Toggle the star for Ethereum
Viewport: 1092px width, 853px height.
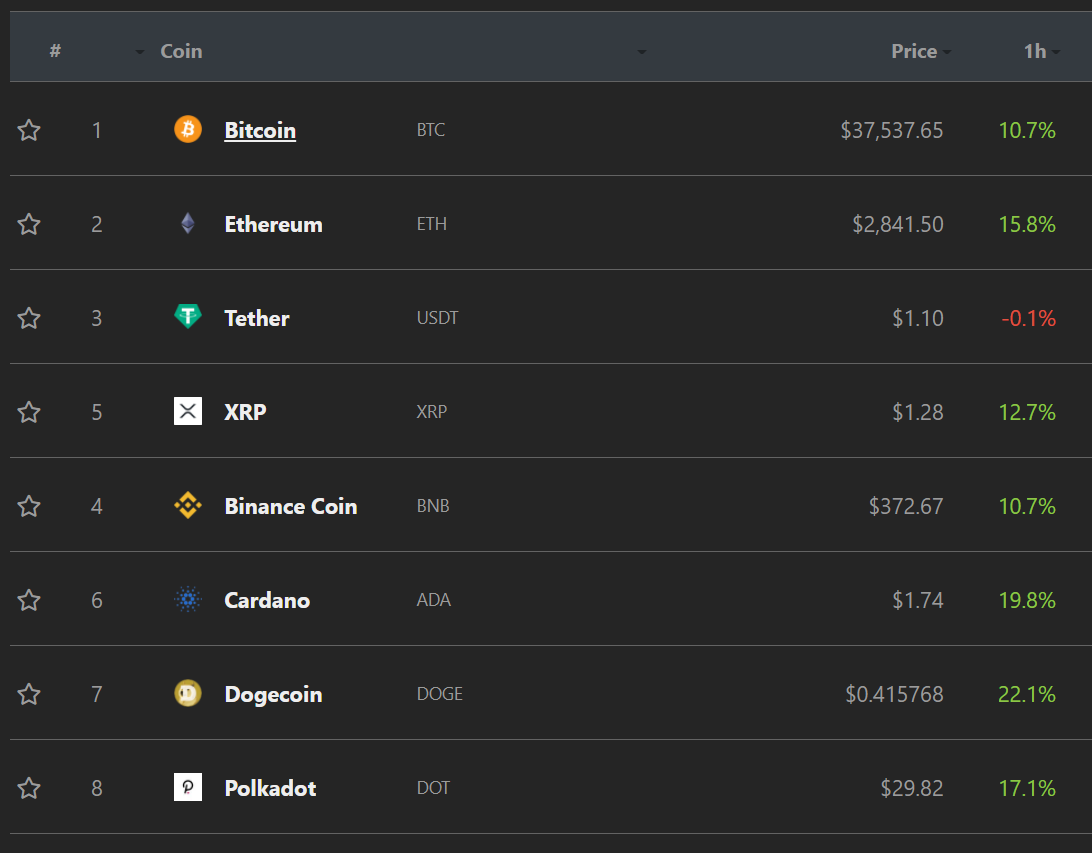pos(29,224)
